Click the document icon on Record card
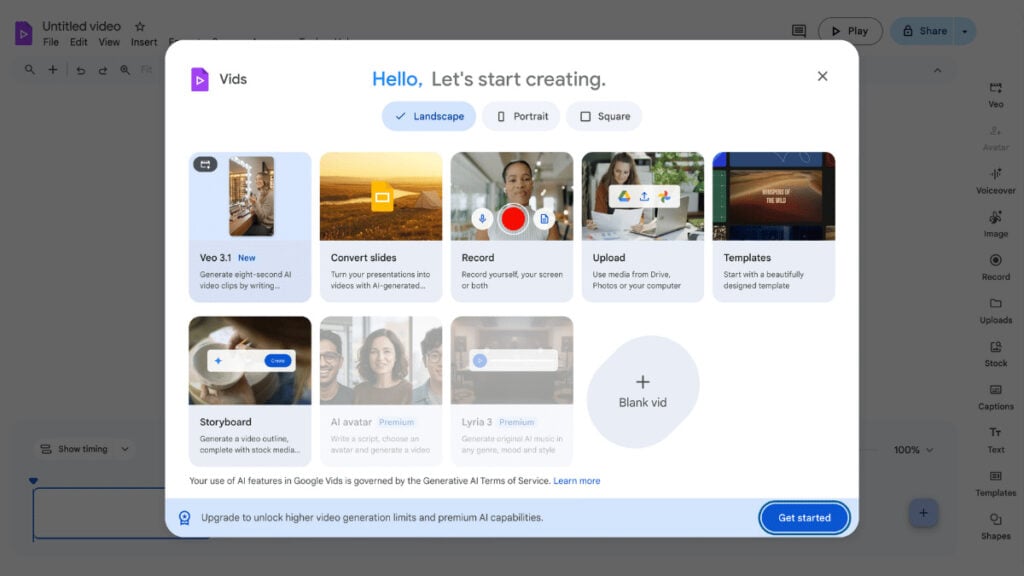 [544, 219]
